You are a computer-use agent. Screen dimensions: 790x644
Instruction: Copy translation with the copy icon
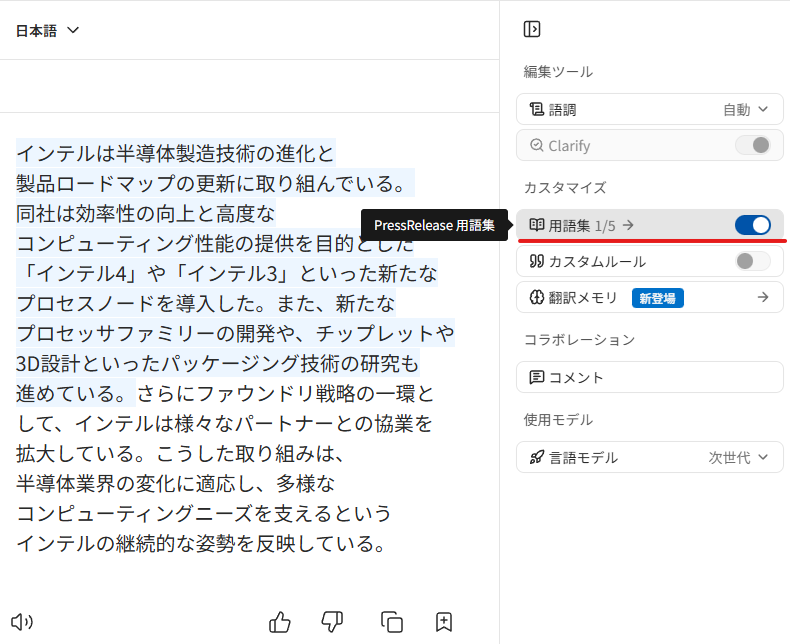[392, 622]
